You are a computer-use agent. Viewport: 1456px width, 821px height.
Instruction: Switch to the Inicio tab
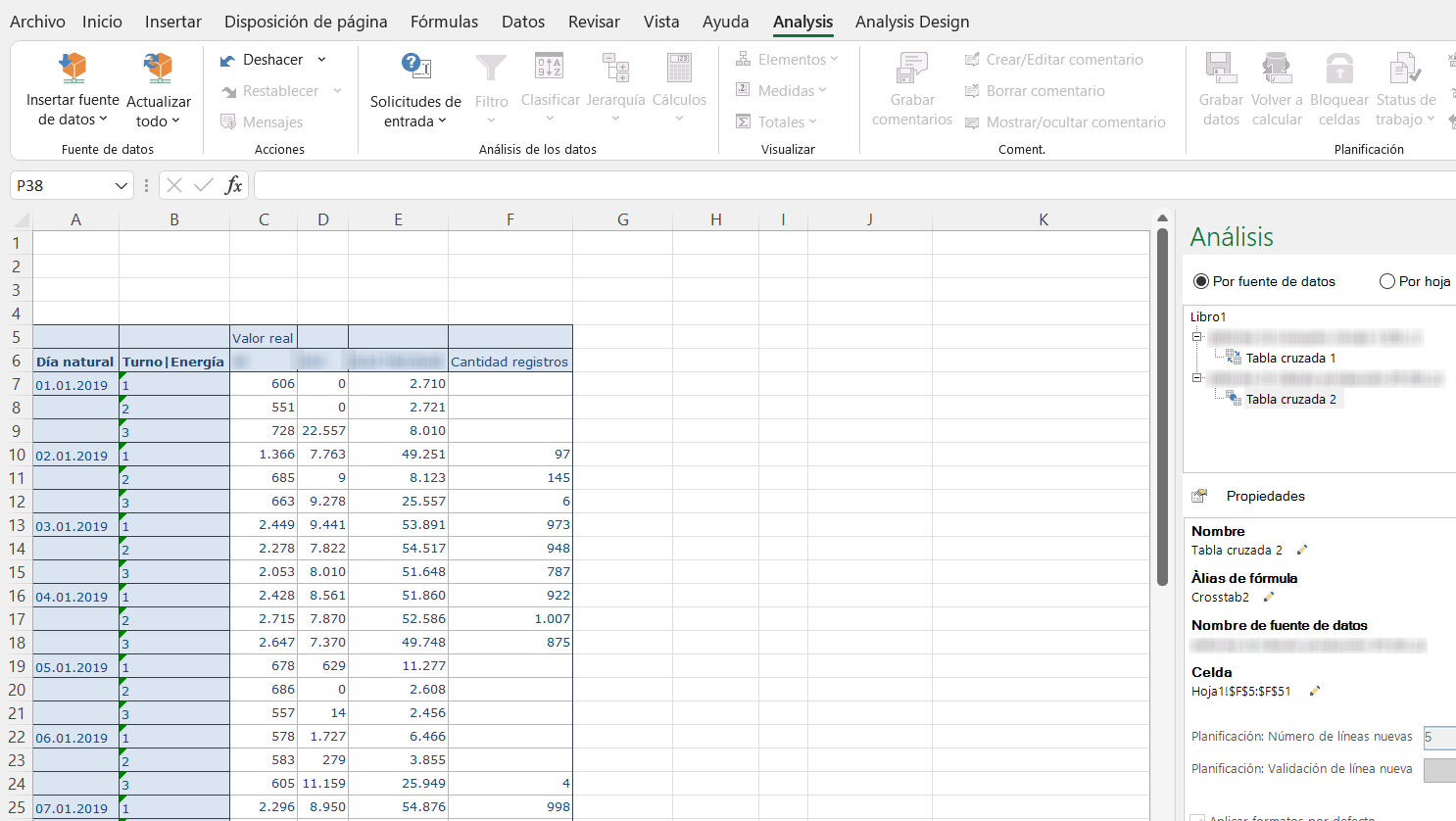click(x=102, y=22)
